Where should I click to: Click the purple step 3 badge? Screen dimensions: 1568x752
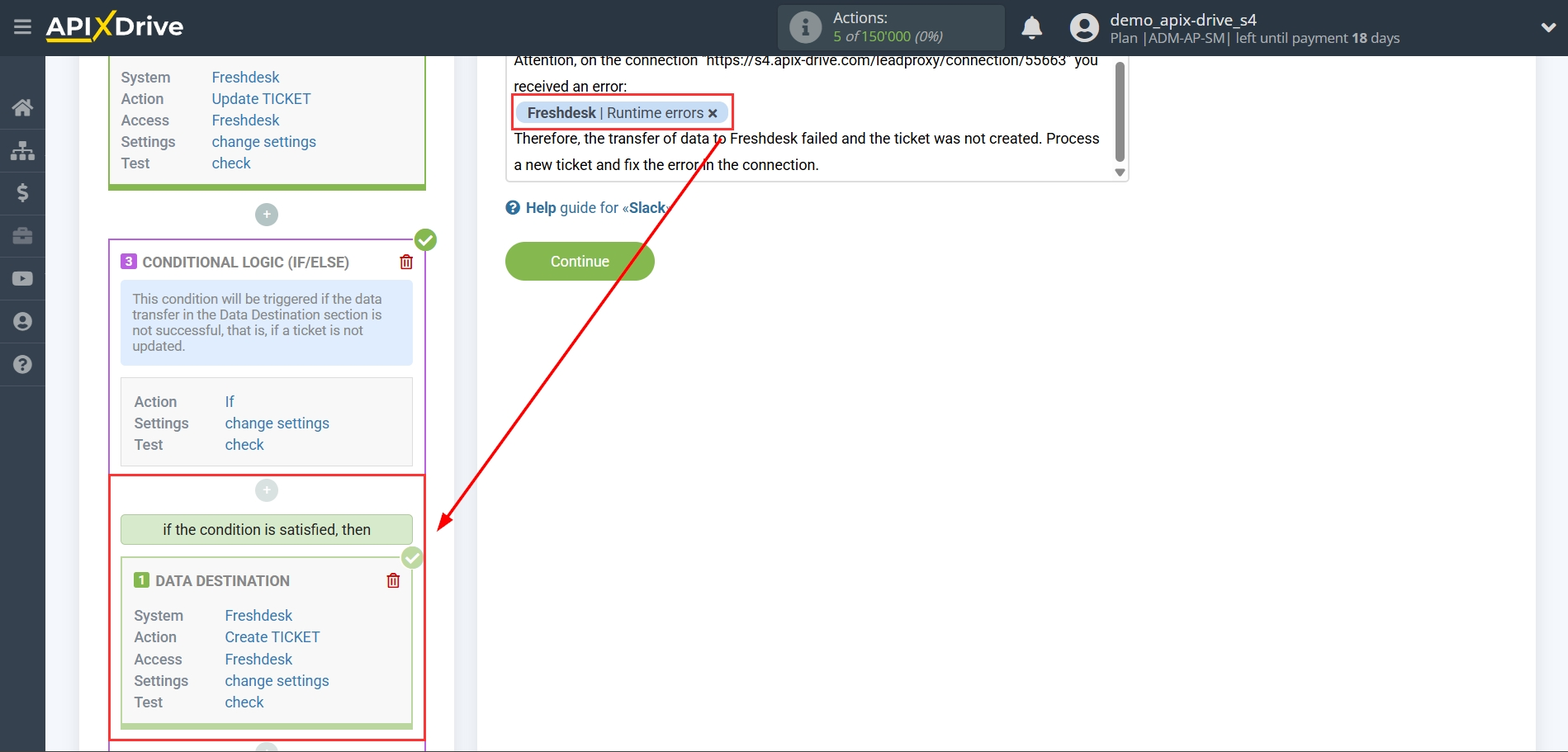point(128,262)
